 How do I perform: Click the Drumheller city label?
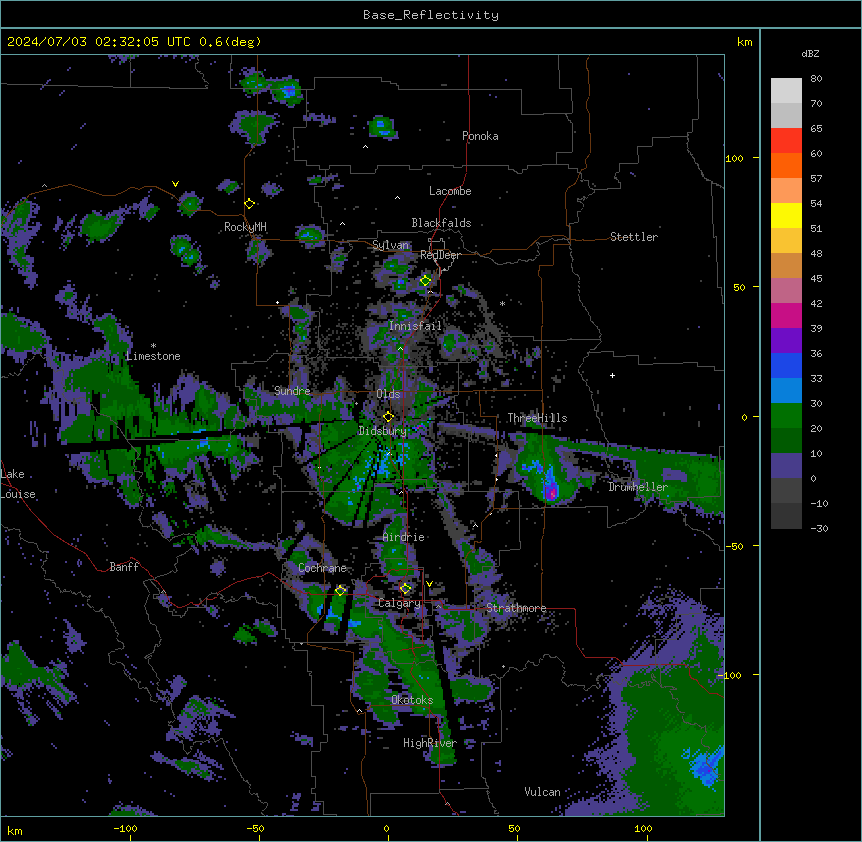[638, 487]
